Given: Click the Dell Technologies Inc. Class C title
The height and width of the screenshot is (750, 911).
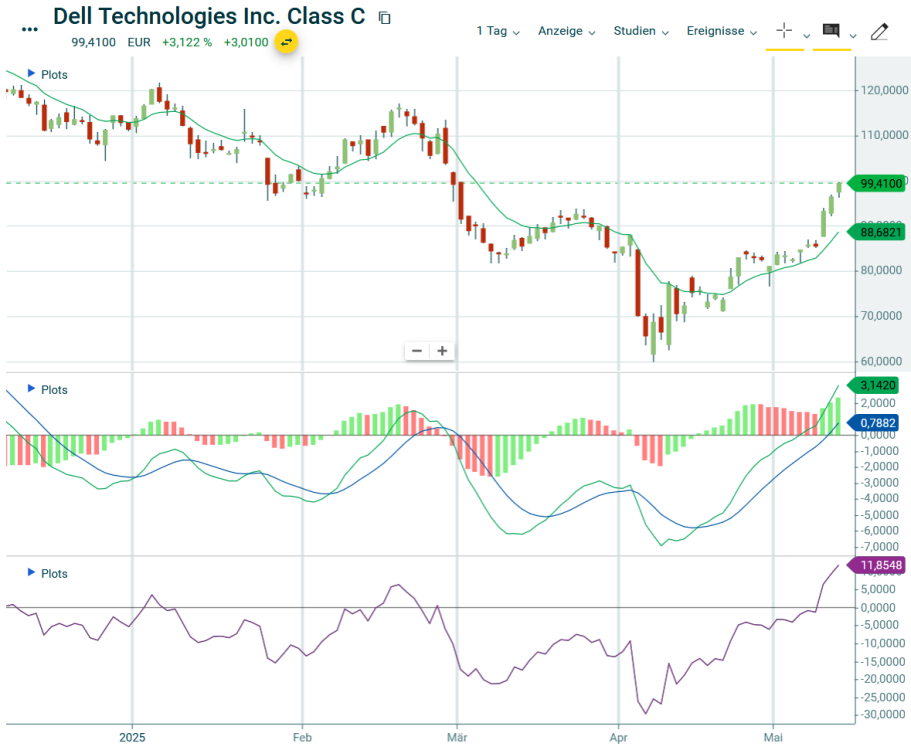Looking at the screenshot, I should (x=209, y=17).
